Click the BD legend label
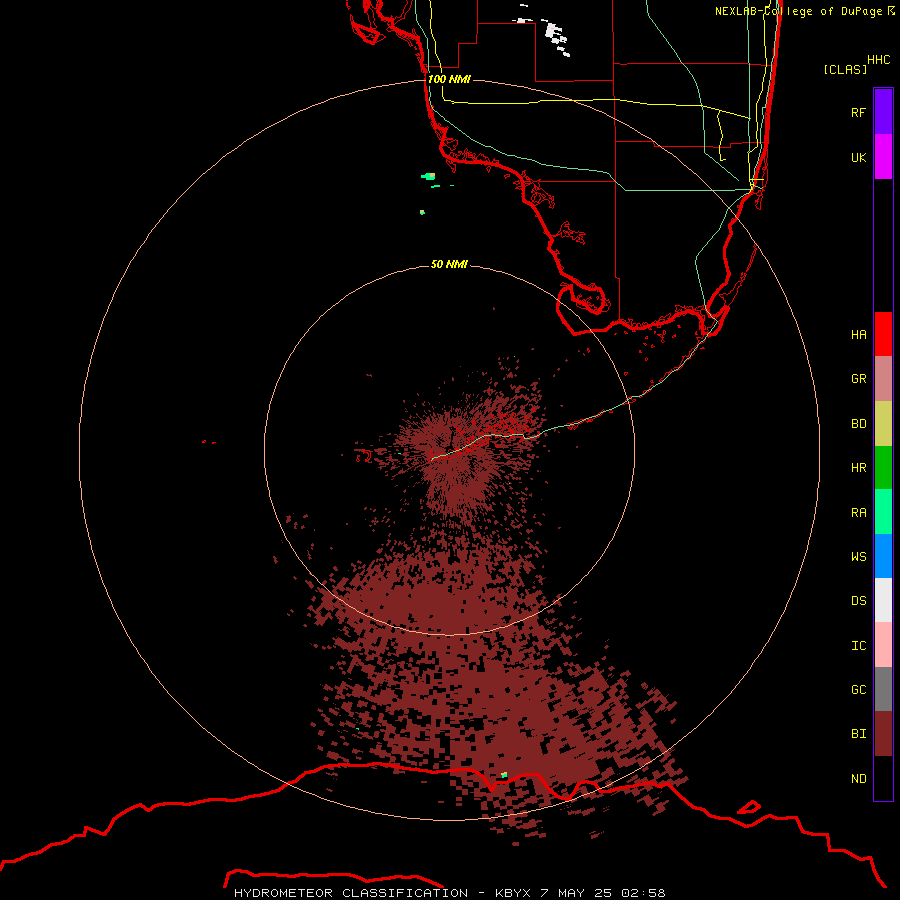The height and width of the screenshot is (900, 900). (858, 424)
